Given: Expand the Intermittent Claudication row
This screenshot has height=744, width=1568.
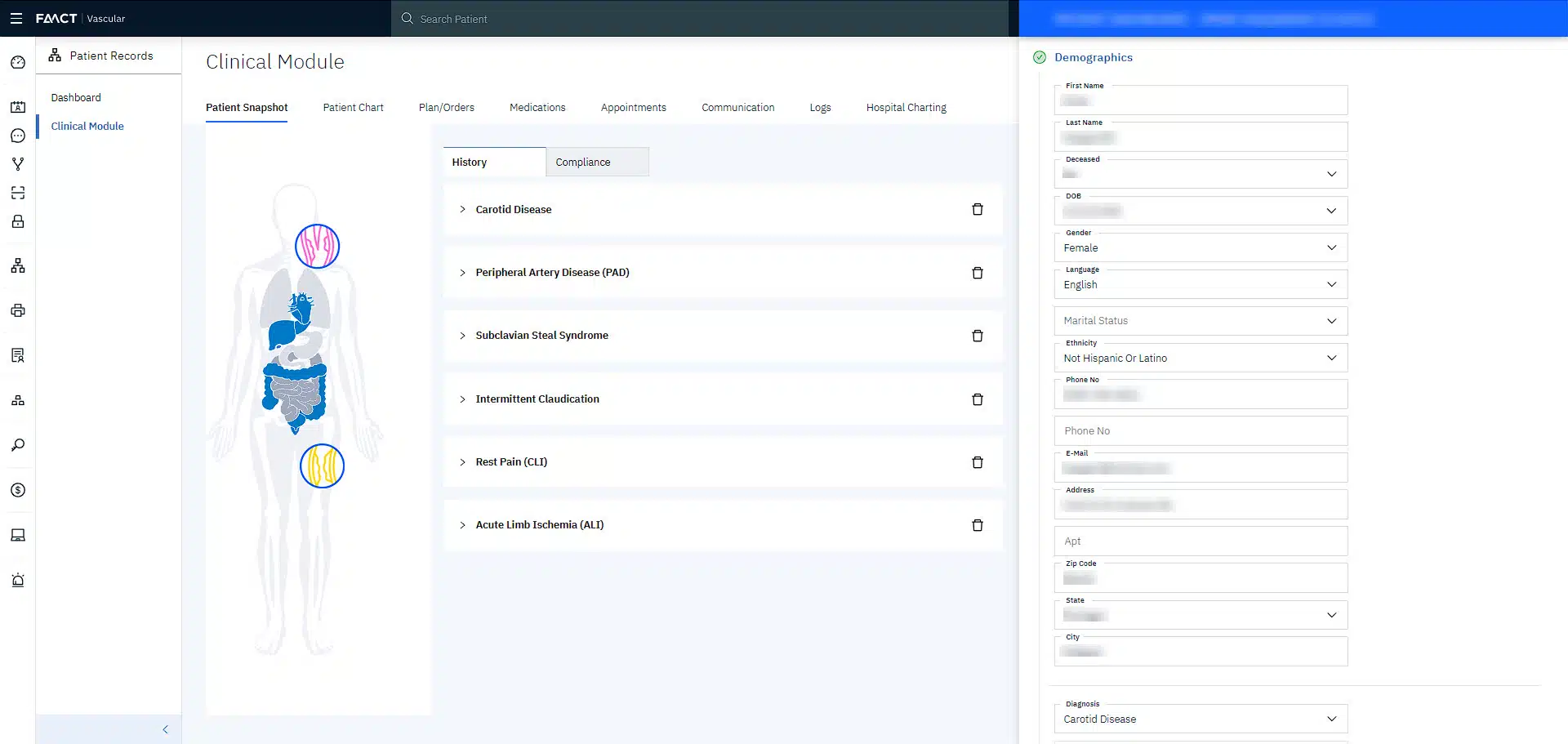Looking at the screenshot, I should 462,399.
